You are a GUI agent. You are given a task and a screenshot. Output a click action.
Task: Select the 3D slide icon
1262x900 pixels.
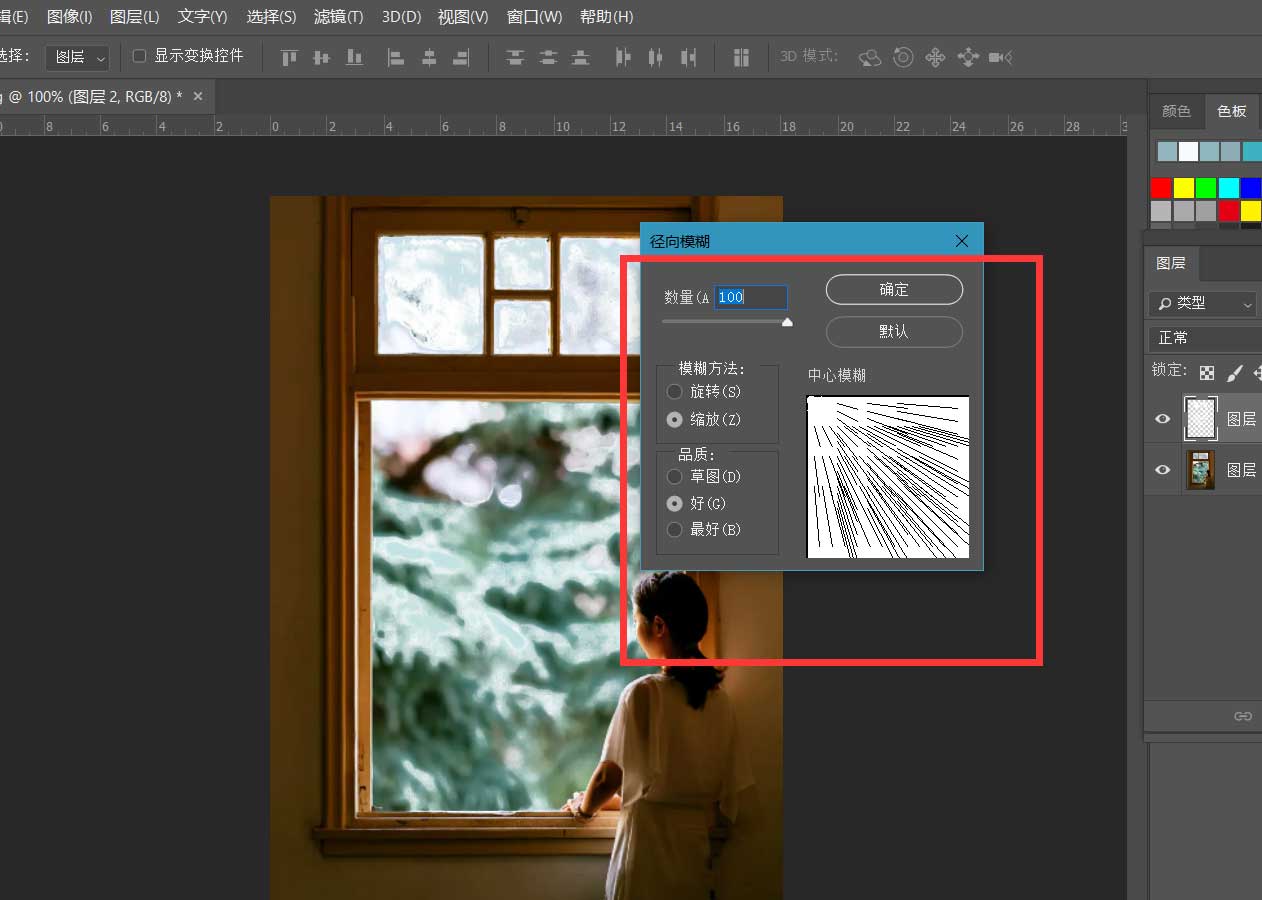[x=968, y=57]
